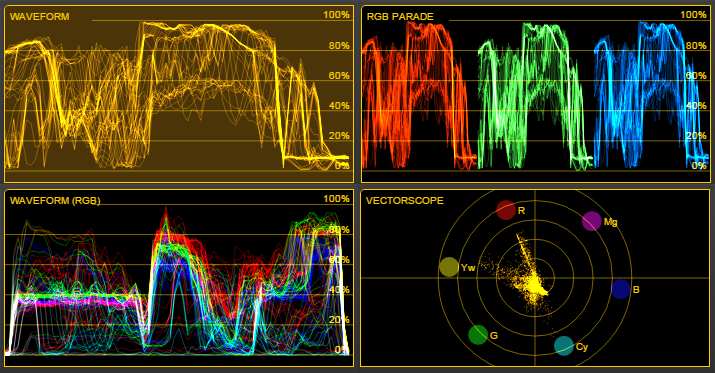Click the magenta Mg target circle

591,221
